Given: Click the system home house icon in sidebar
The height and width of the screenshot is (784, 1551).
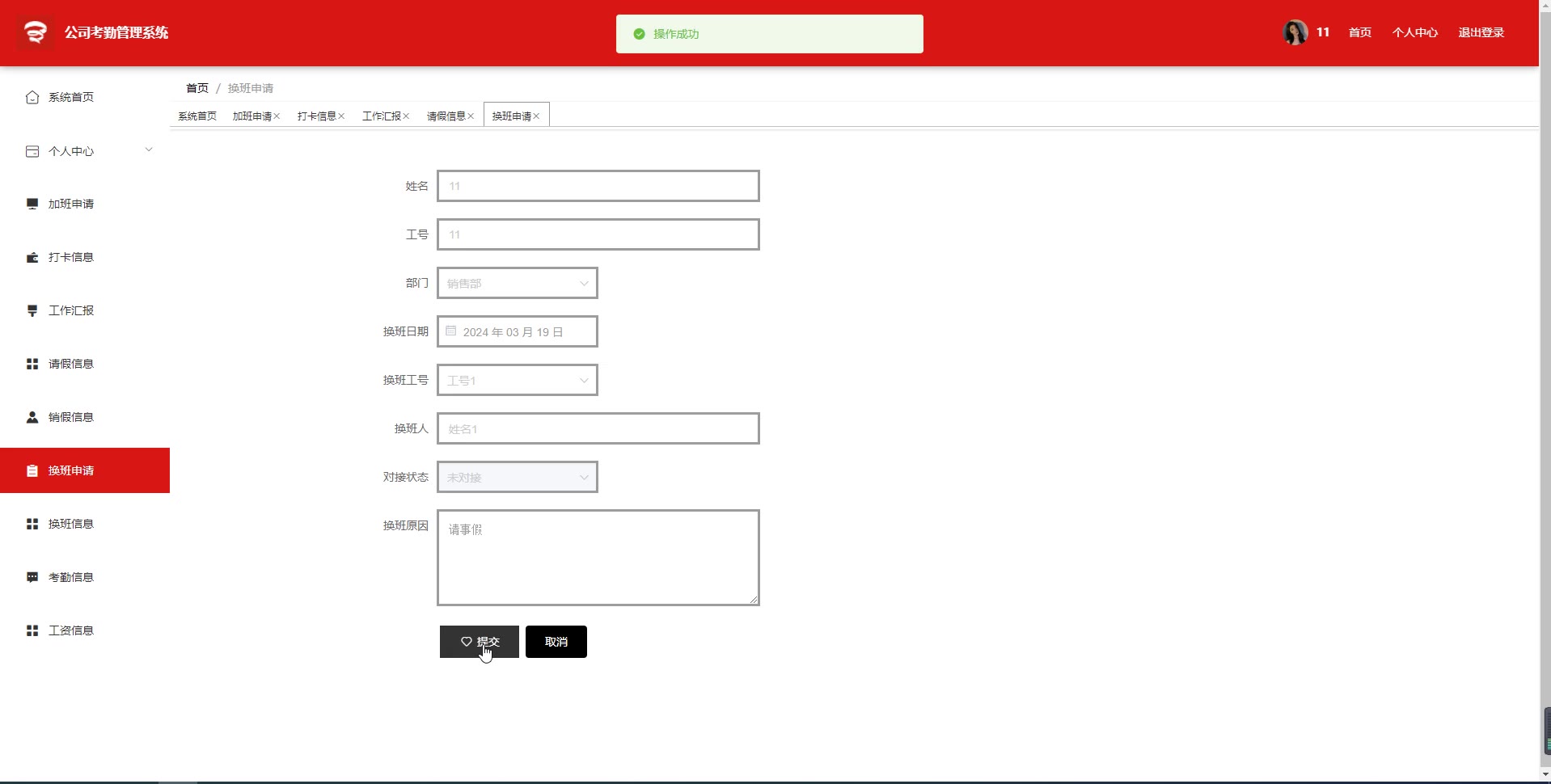Looking at the screenshot, I should [x=32, y=97].
